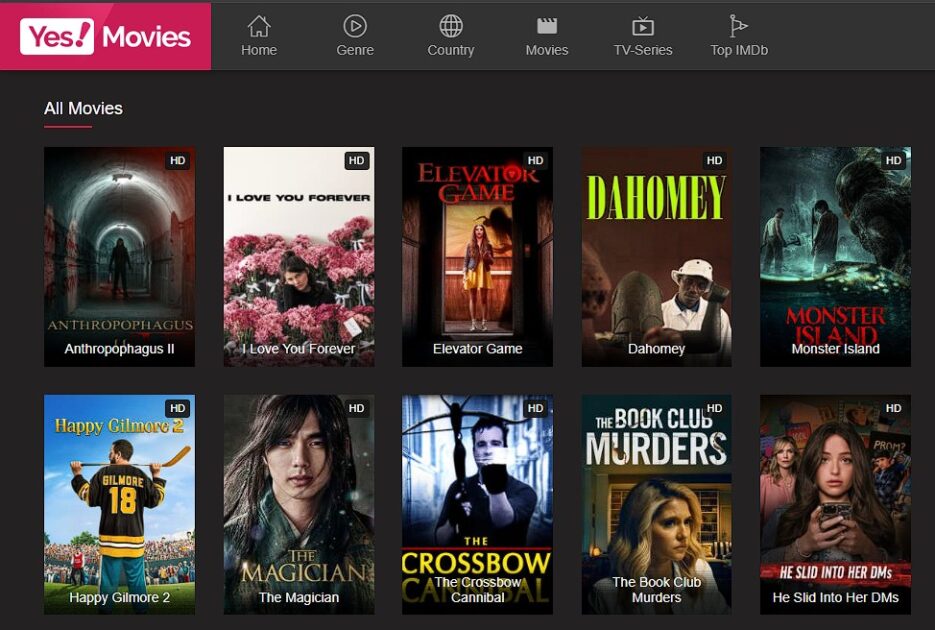Open The Crossbow Cannibal title link
Image resolution: width=935 pixels, height=630 pixels.
(x=478, y=589)
